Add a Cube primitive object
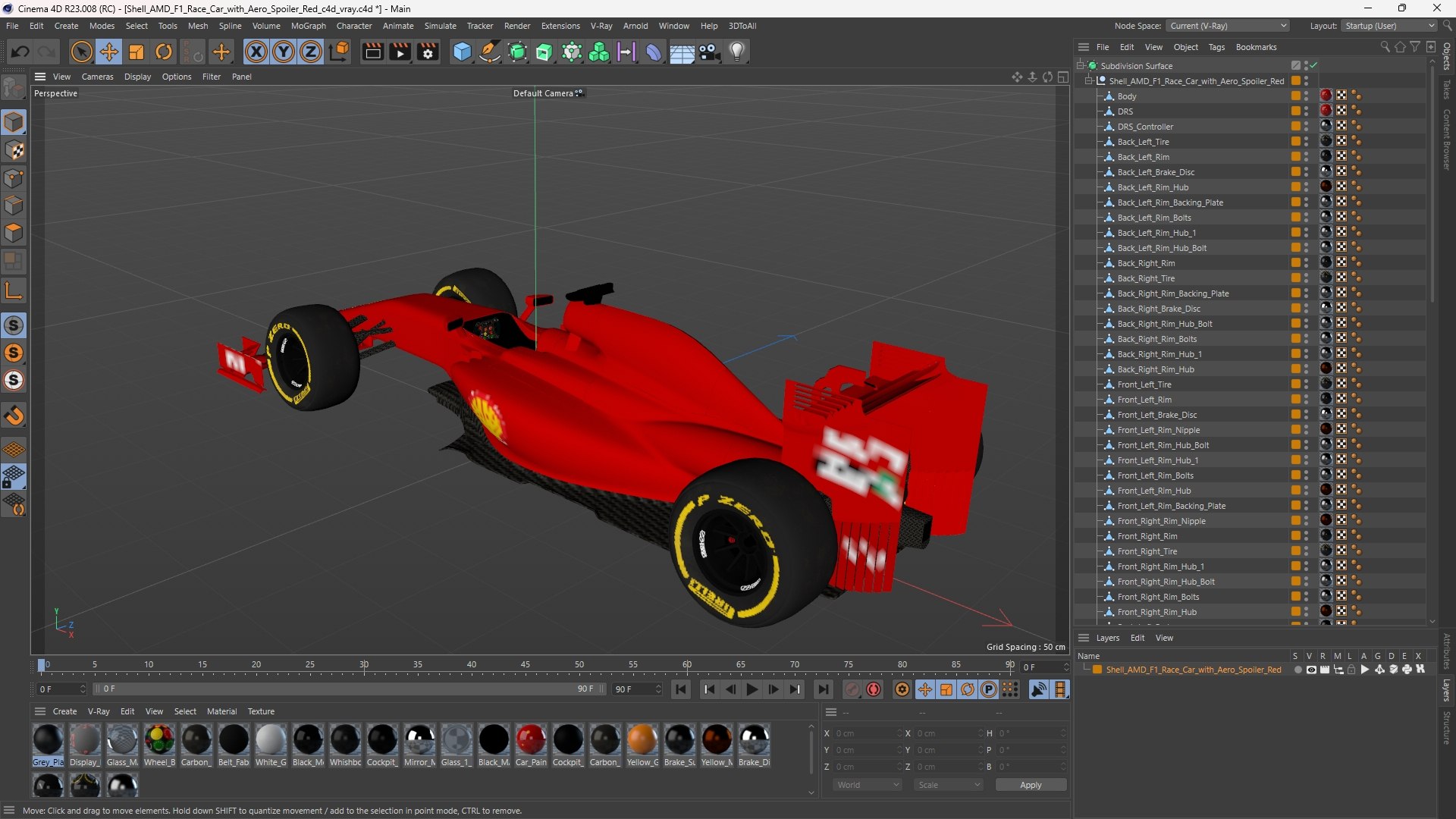Screen dimensions: 1456x819 462,52
